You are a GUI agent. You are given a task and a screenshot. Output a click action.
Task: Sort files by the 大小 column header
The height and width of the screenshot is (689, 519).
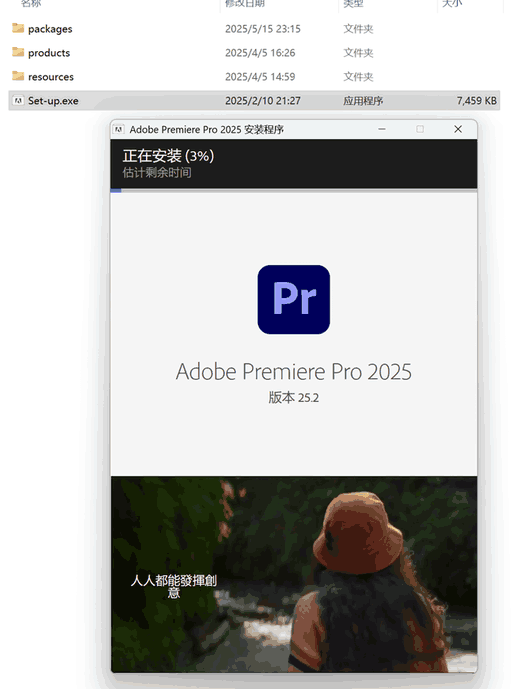click(452, 4)
